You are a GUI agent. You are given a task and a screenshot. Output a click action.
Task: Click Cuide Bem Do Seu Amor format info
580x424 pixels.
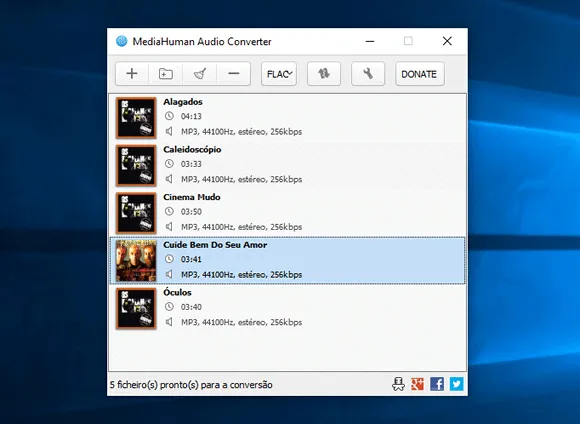(x=241, y=275)
